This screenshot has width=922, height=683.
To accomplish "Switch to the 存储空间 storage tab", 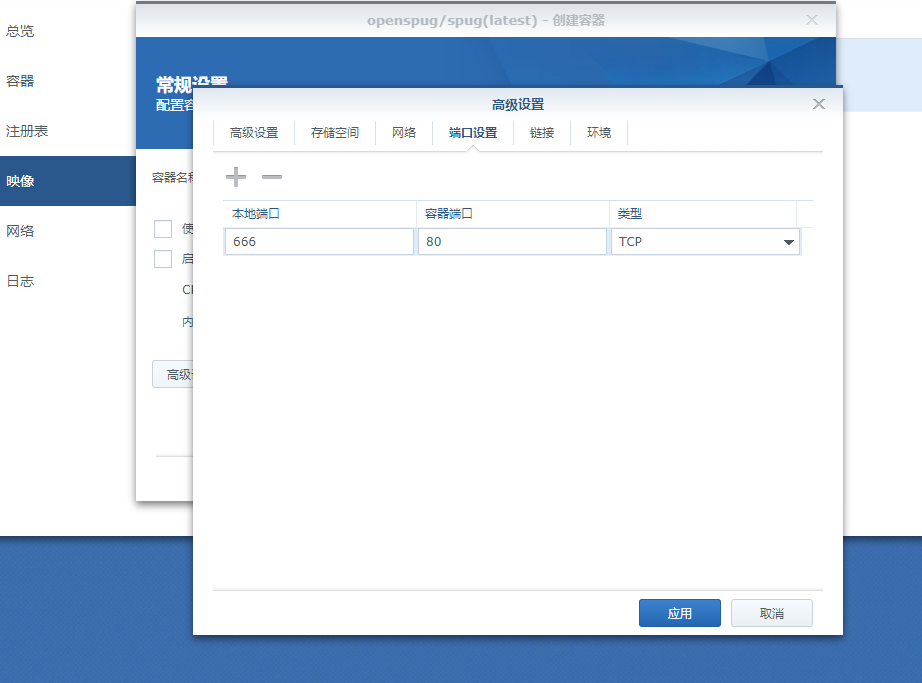I will point(335,131).
